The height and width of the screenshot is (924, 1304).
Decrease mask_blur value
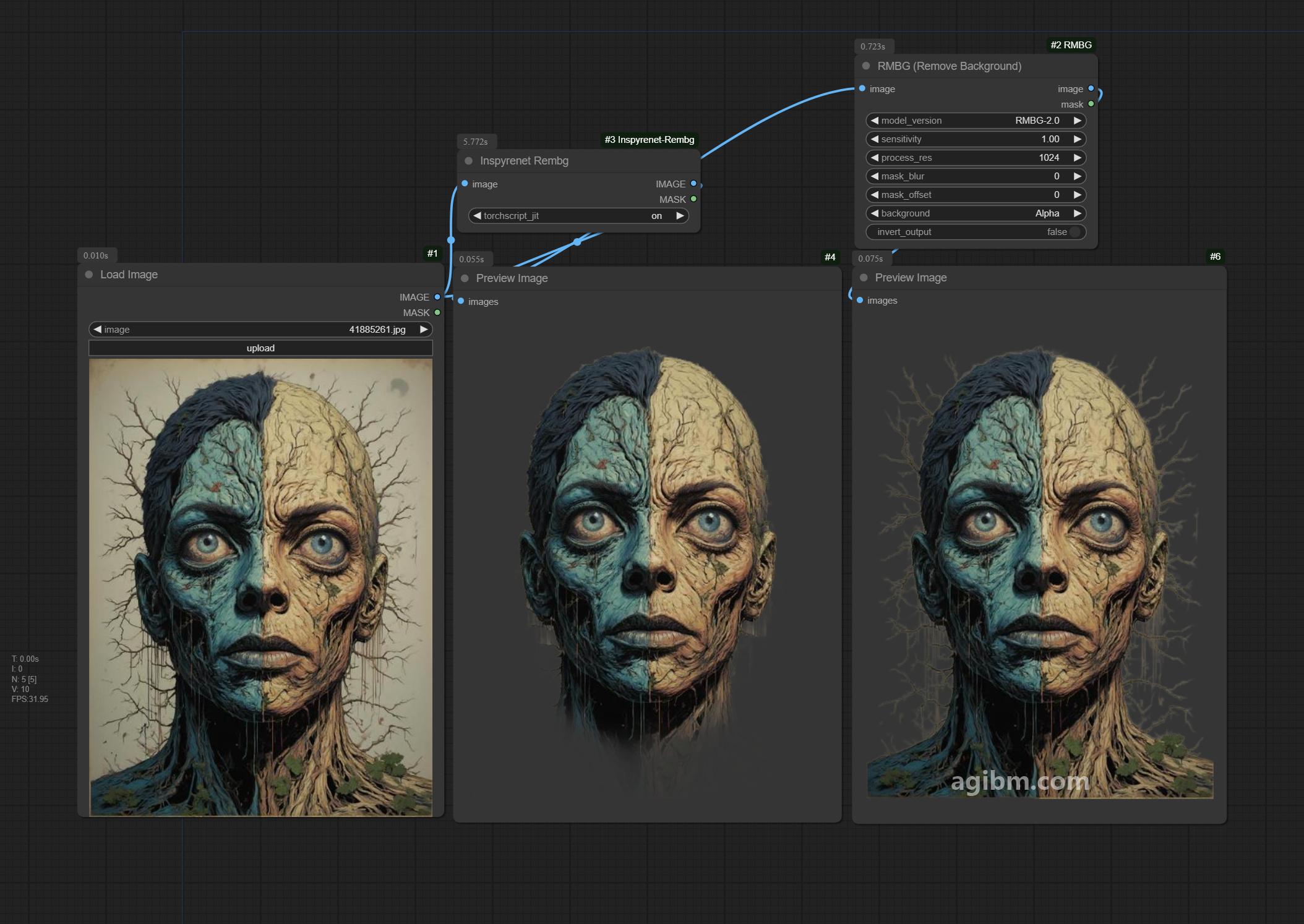(875, 176)
